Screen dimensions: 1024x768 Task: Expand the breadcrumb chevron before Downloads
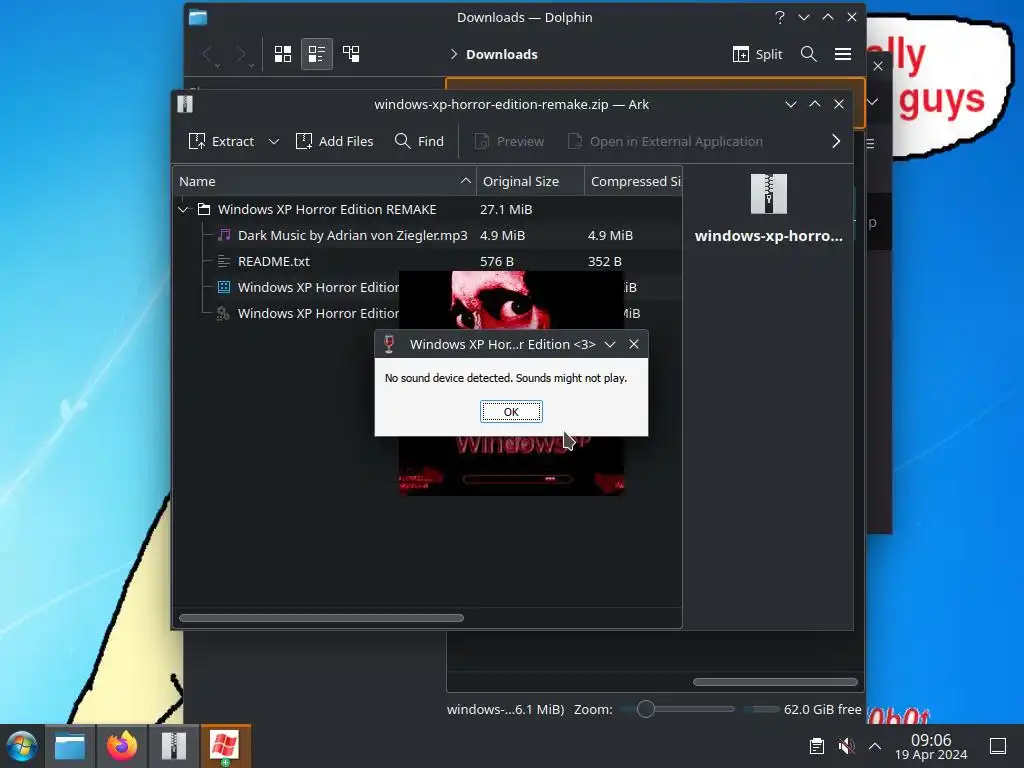454,54
